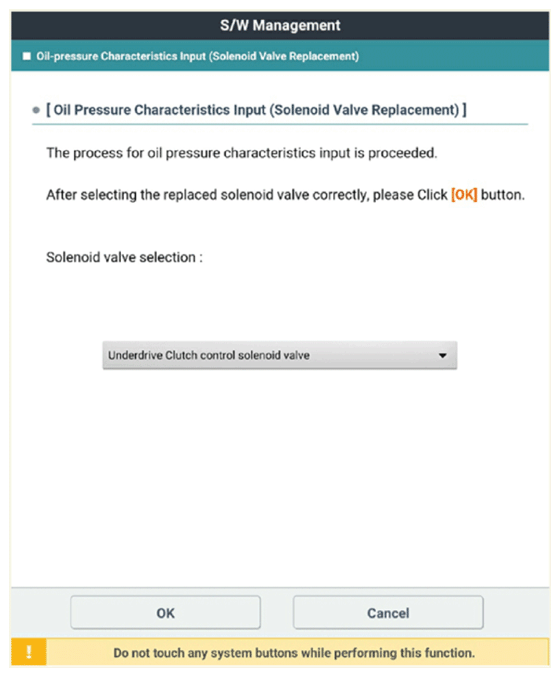Click the teal divider line under heading
This screenshot has height=677, width=560.
click(280, 124)
